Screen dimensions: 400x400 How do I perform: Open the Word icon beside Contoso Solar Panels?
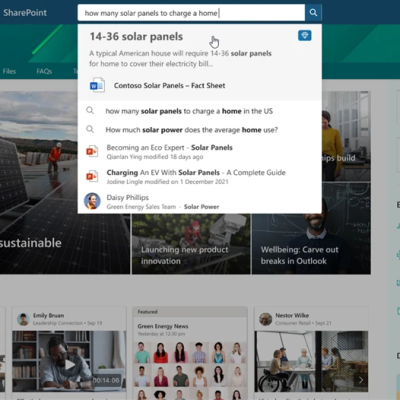click(x=97, y=85)
